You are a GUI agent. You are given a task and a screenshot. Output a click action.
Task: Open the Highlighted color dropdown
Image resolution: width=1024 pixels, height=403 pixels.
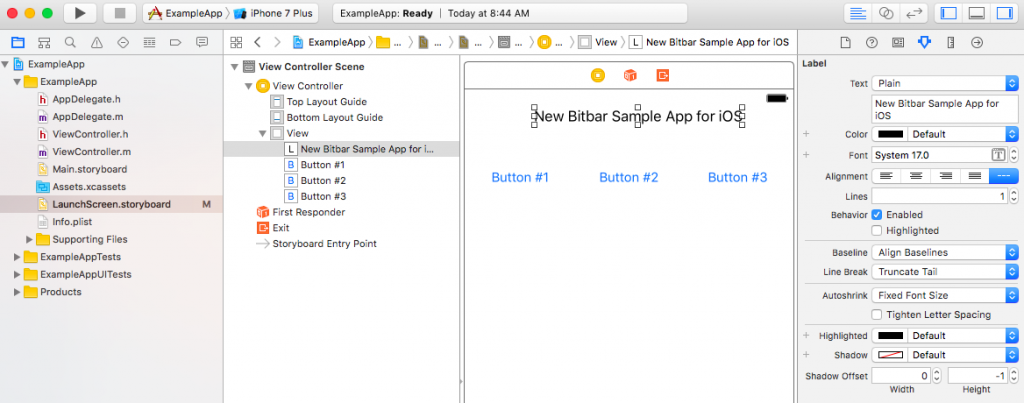(963, 336)
